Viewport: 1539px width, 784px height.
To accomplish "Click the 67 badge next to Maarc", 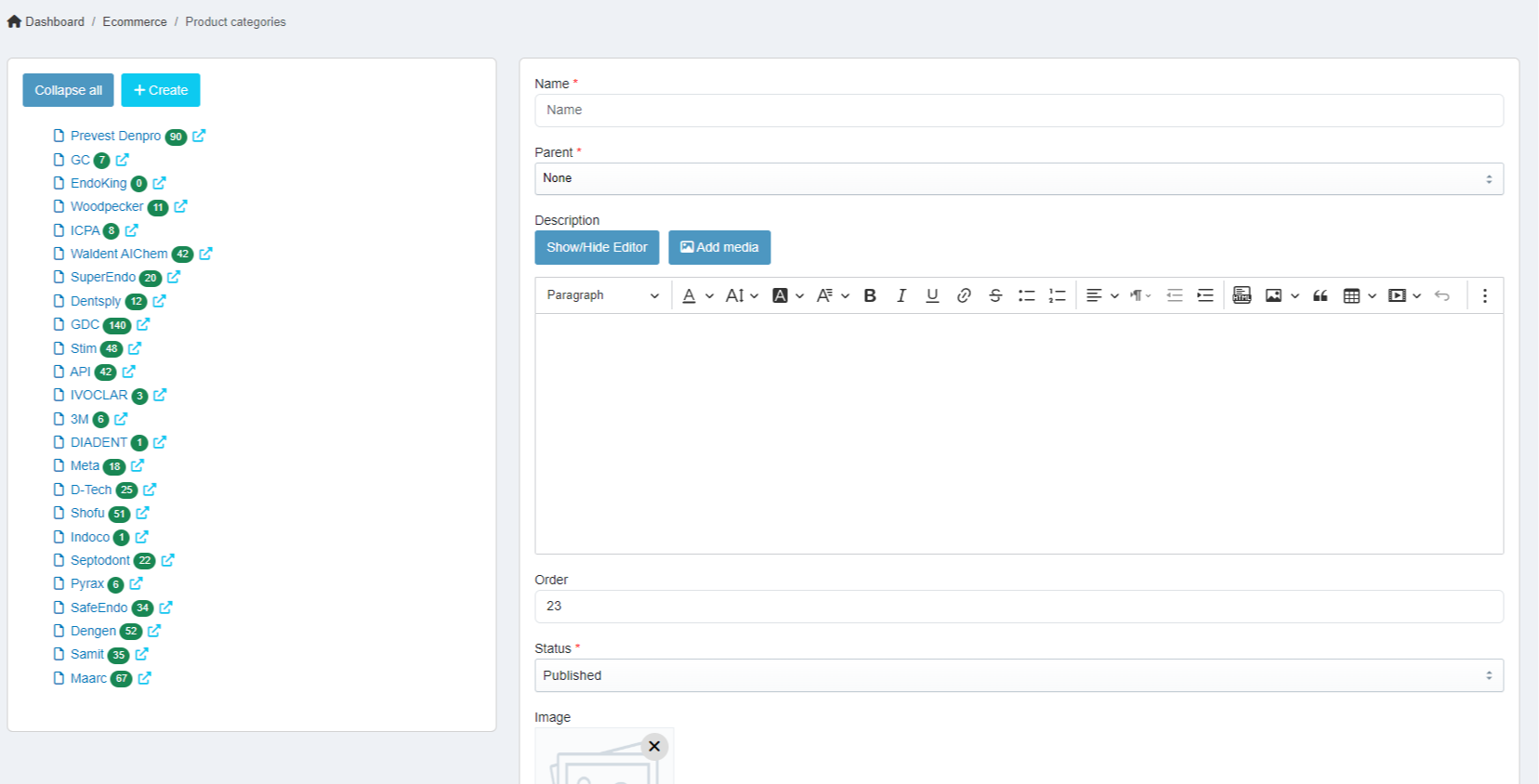I will point(122,679).
